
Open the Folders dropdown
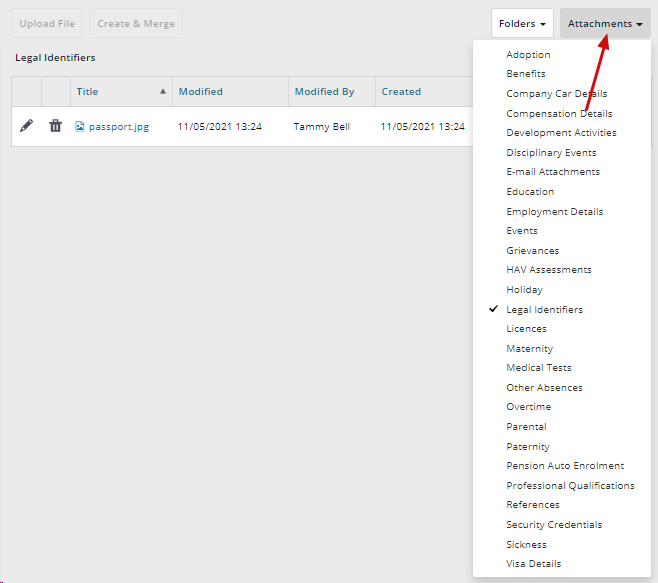pyautogui.click(x=522, y=24)
